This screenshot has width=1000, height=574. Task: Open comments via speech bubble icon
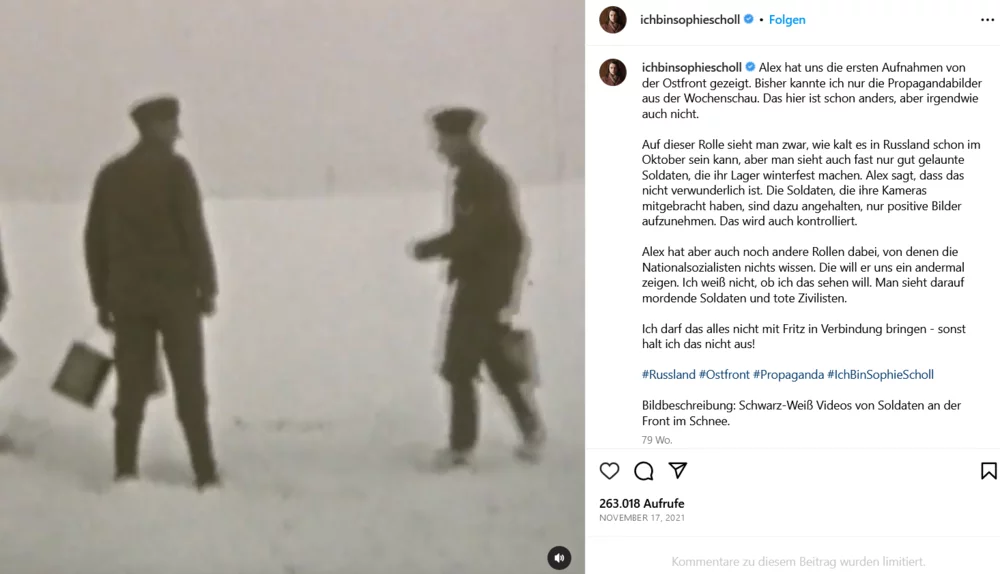(643, 471)
